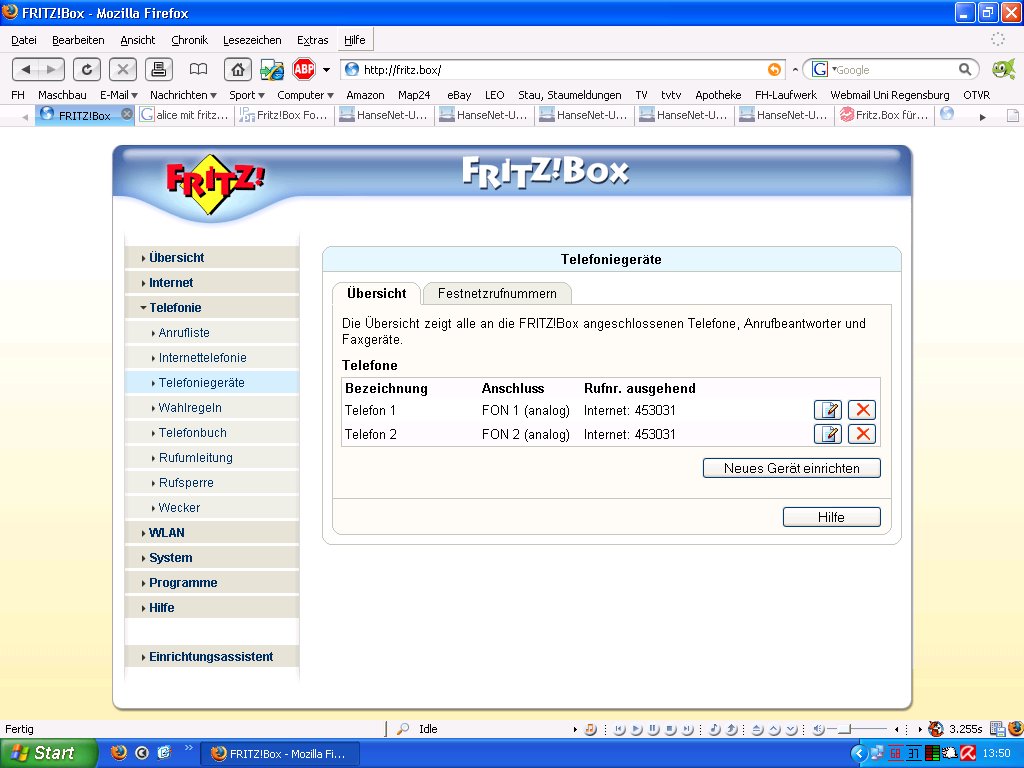Adjust the volume slider in status bar
The height and width of the screenshot is (768, 1024).
tap(844, 729)
